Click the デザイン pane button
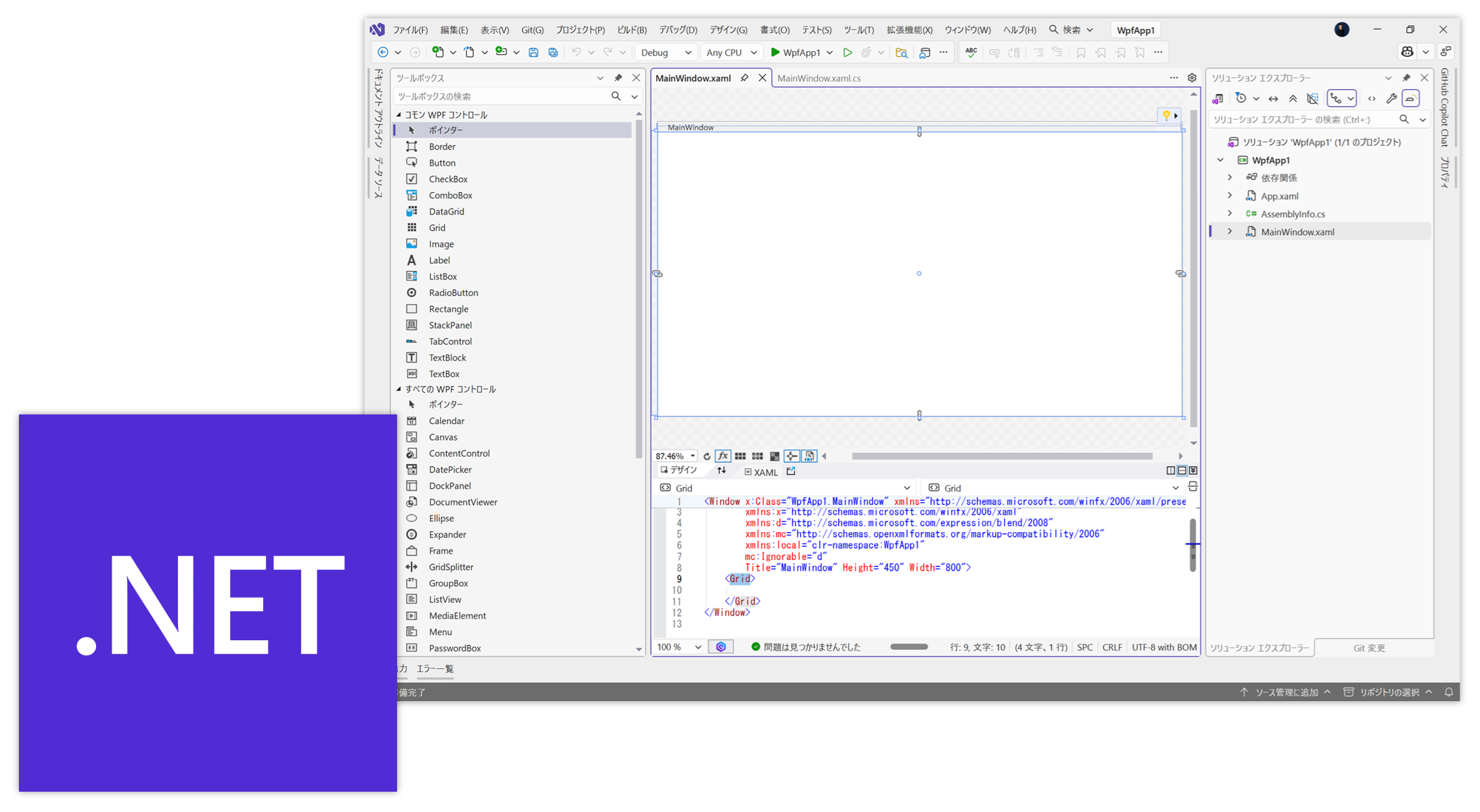The height and width of the screenshot is (812, 1480). coord(678,471)
